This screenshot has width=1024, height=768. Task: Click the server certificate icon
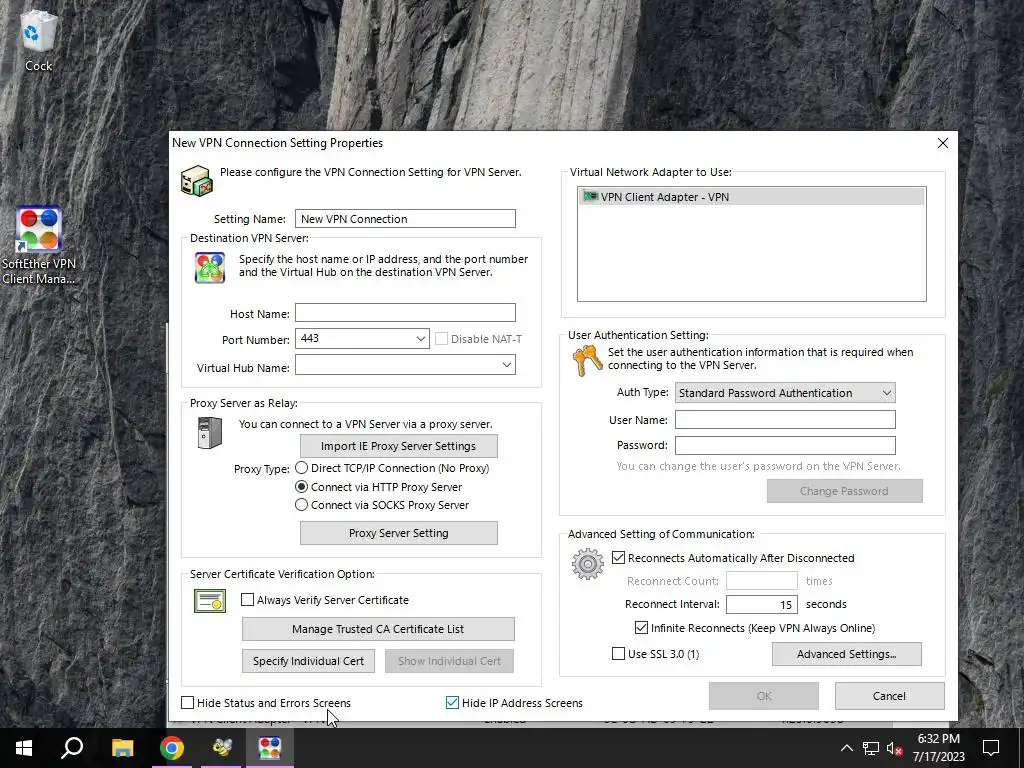[x=210, y=601]
